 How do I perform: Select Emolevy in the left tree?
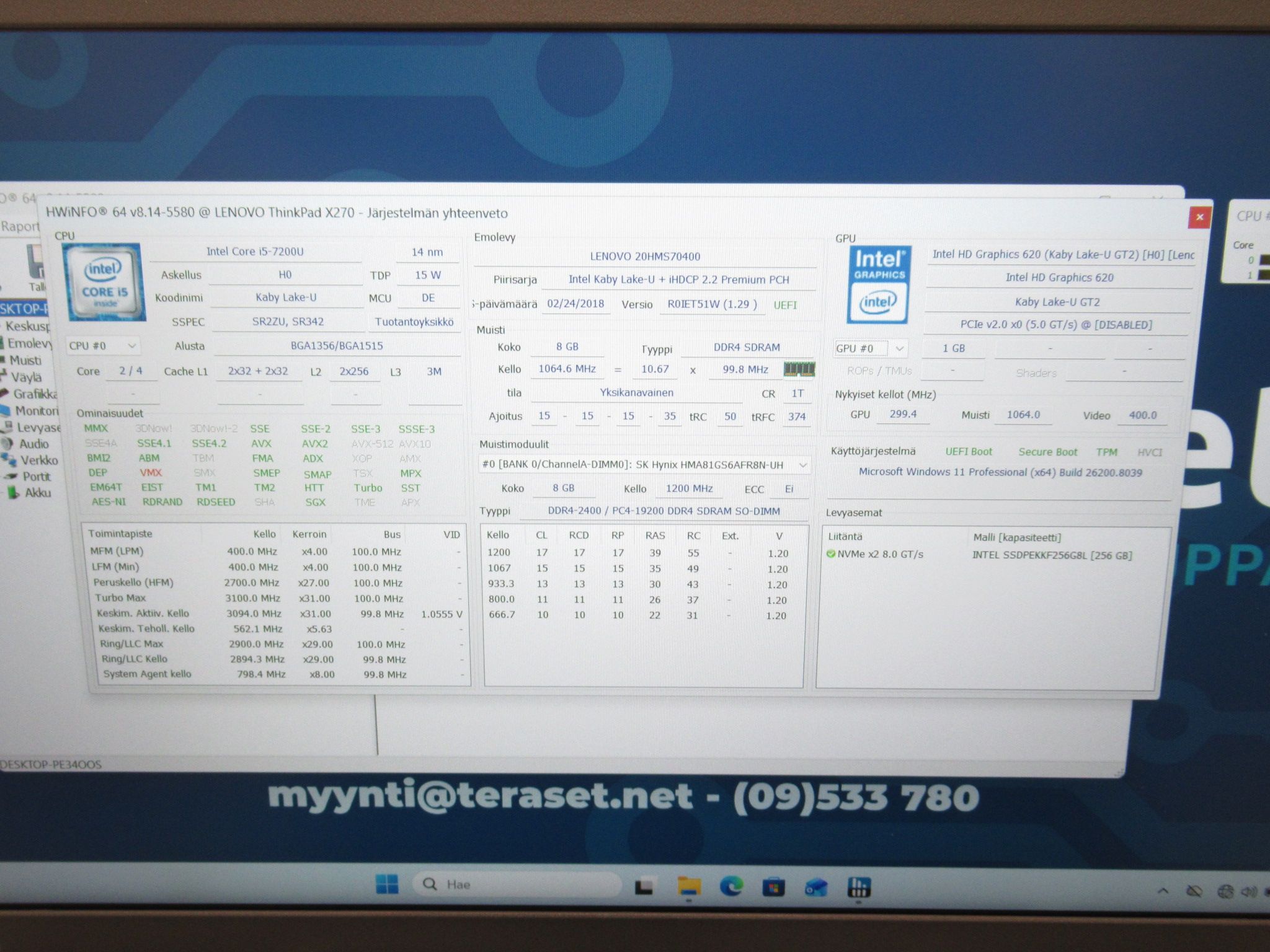[x=29, y=343]
